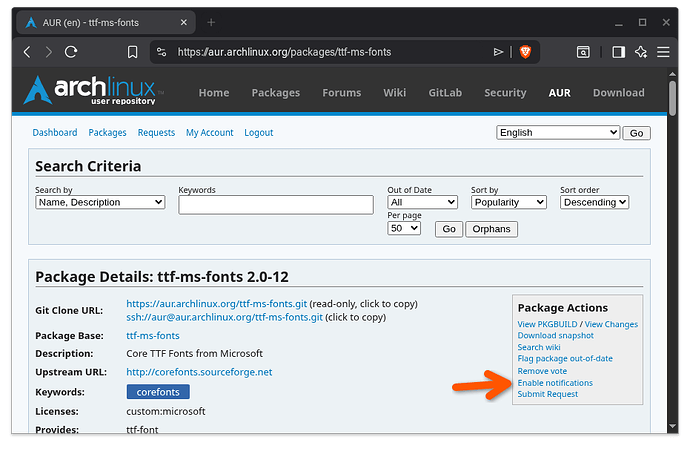Image resolution: width=690 pixels, height=456 pixels.
Task: Bookmark this page using the bookmark icon
Action: tap(132, 52)
